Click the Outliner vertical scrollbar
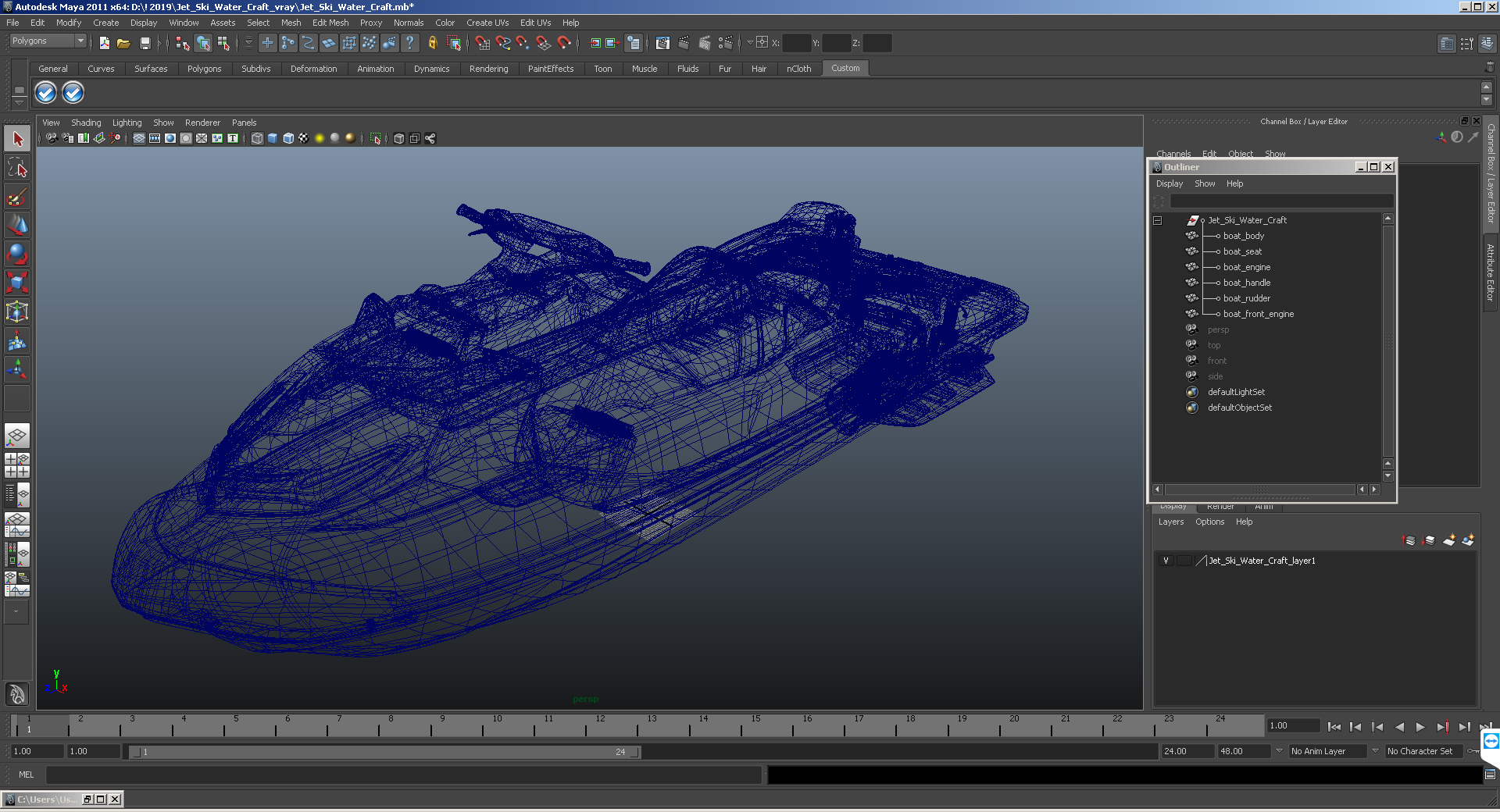The height and width of the screenshot is (812, 1500). pos(1387,341)
